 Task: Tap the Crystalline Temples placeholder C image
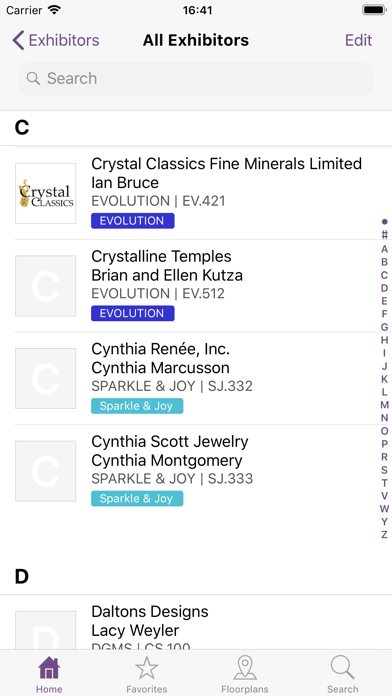[46, 286]
